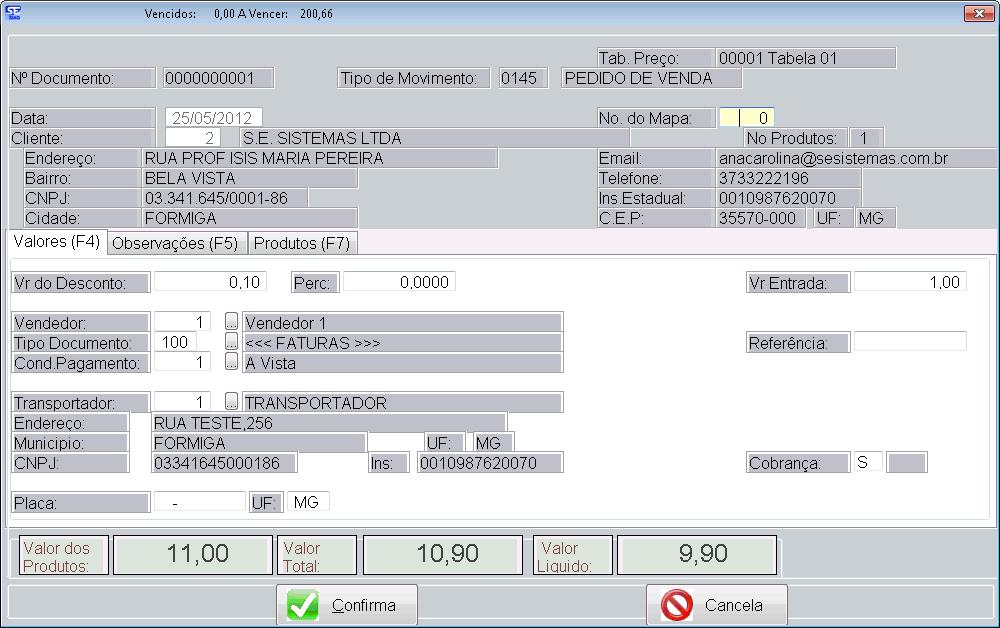This screenshot has width=1000, height=628.
Task: Switch to the Observações (F5) tab
Action: (174, 243)
